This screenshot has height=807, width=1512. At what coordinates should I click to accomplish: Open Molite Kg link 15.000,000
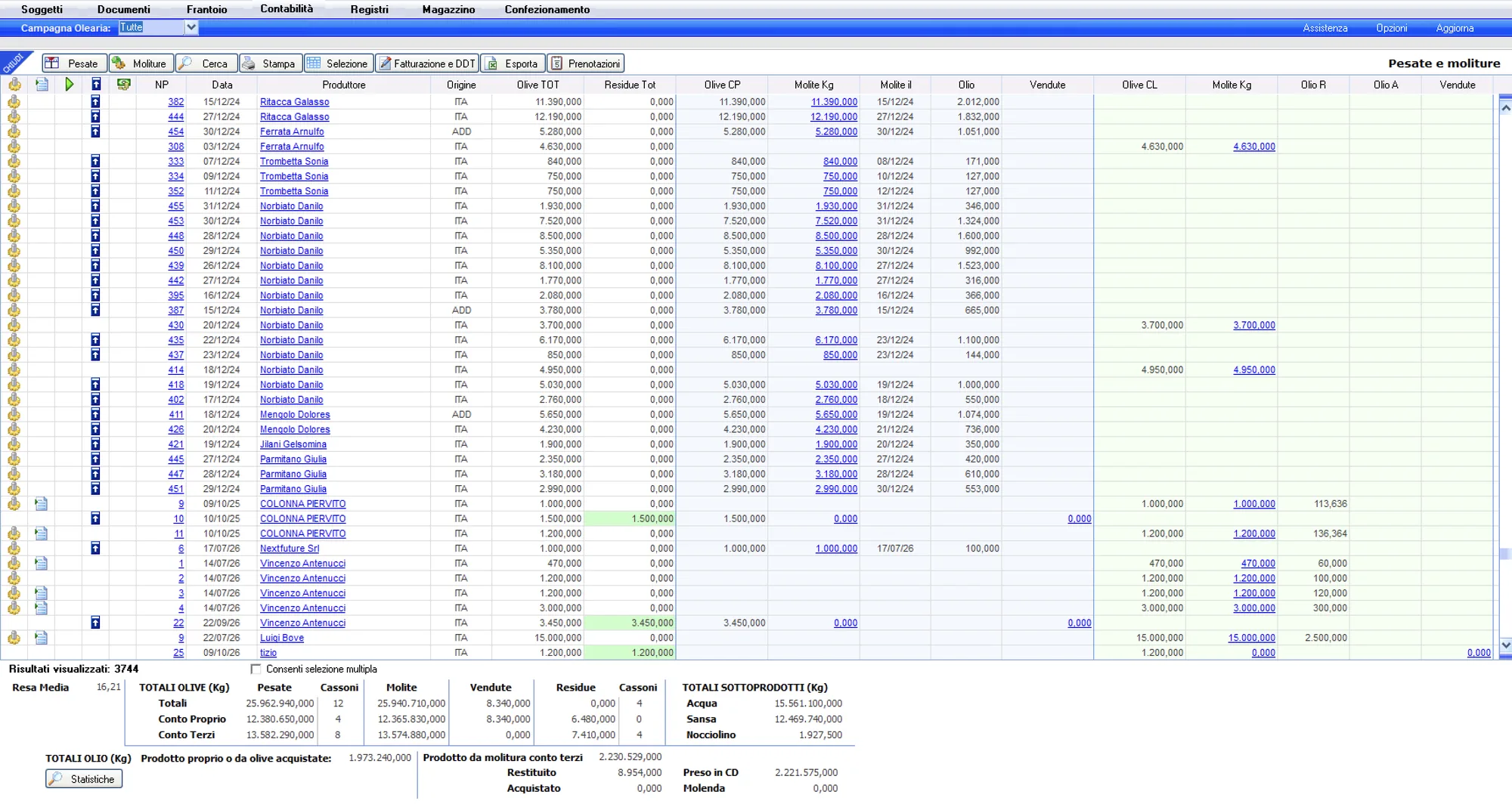pos(1251,638)
